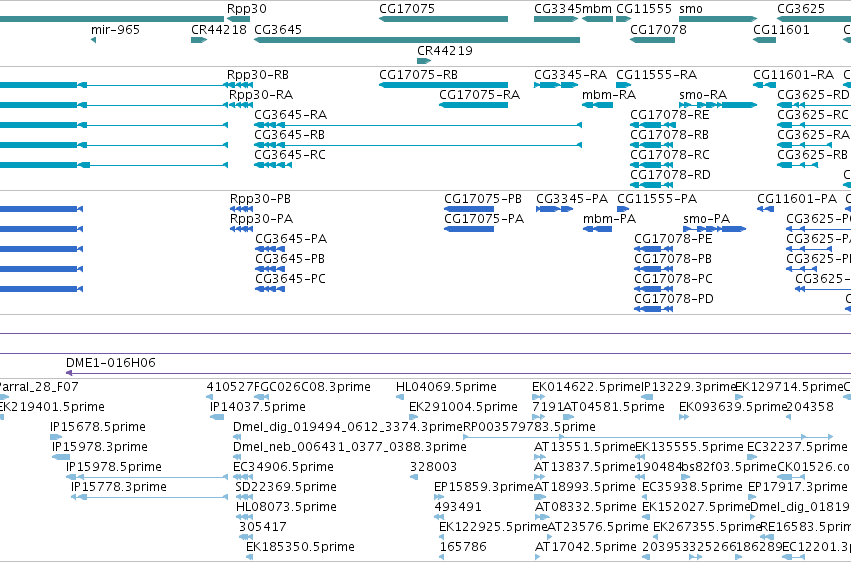Click the AT17042.5prime EST label

(586, 546)
